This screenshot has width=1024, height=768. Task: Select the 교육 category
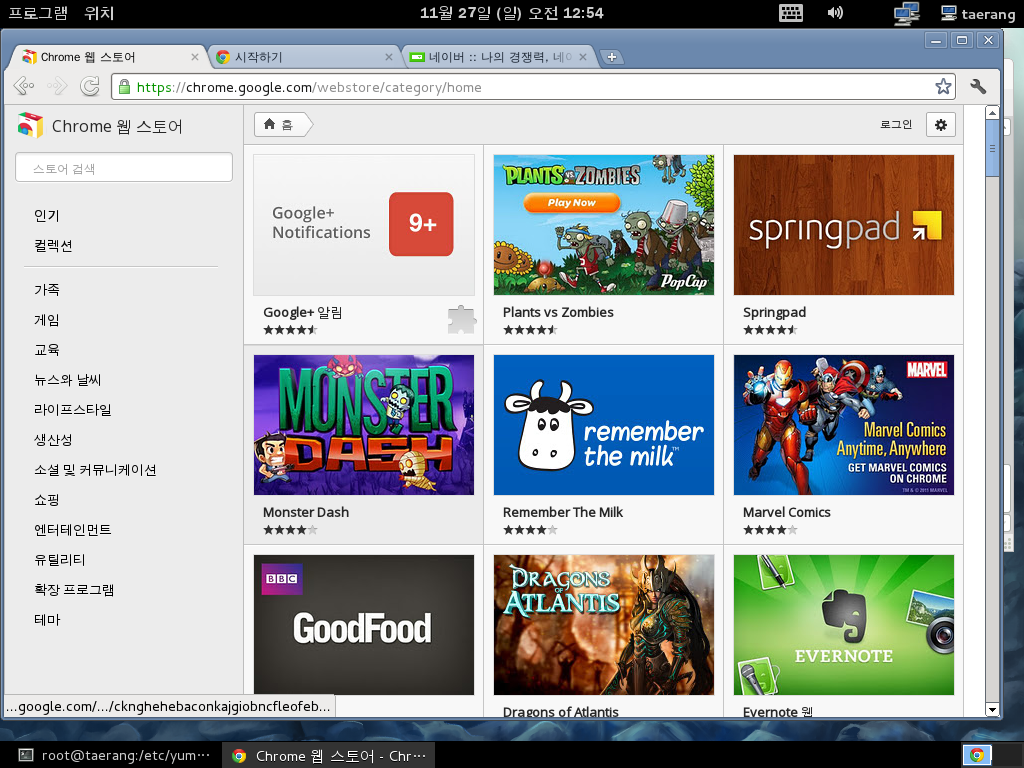tap(46, 349)
